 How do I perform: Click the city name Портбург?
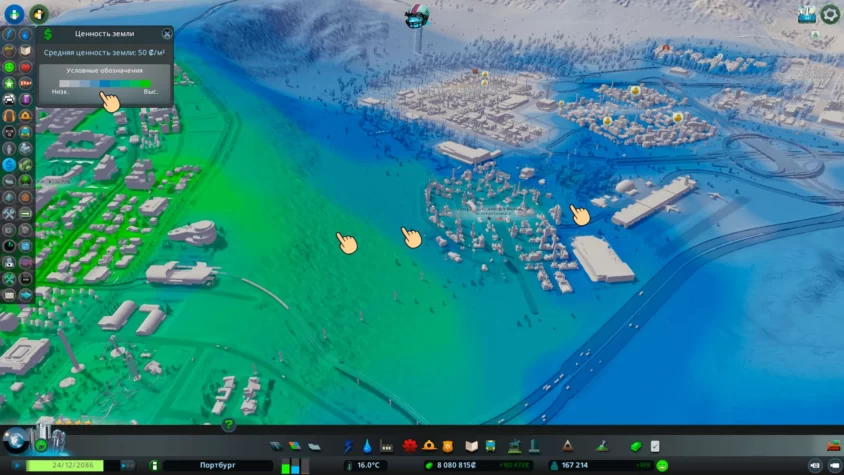(x=217, y=465)
